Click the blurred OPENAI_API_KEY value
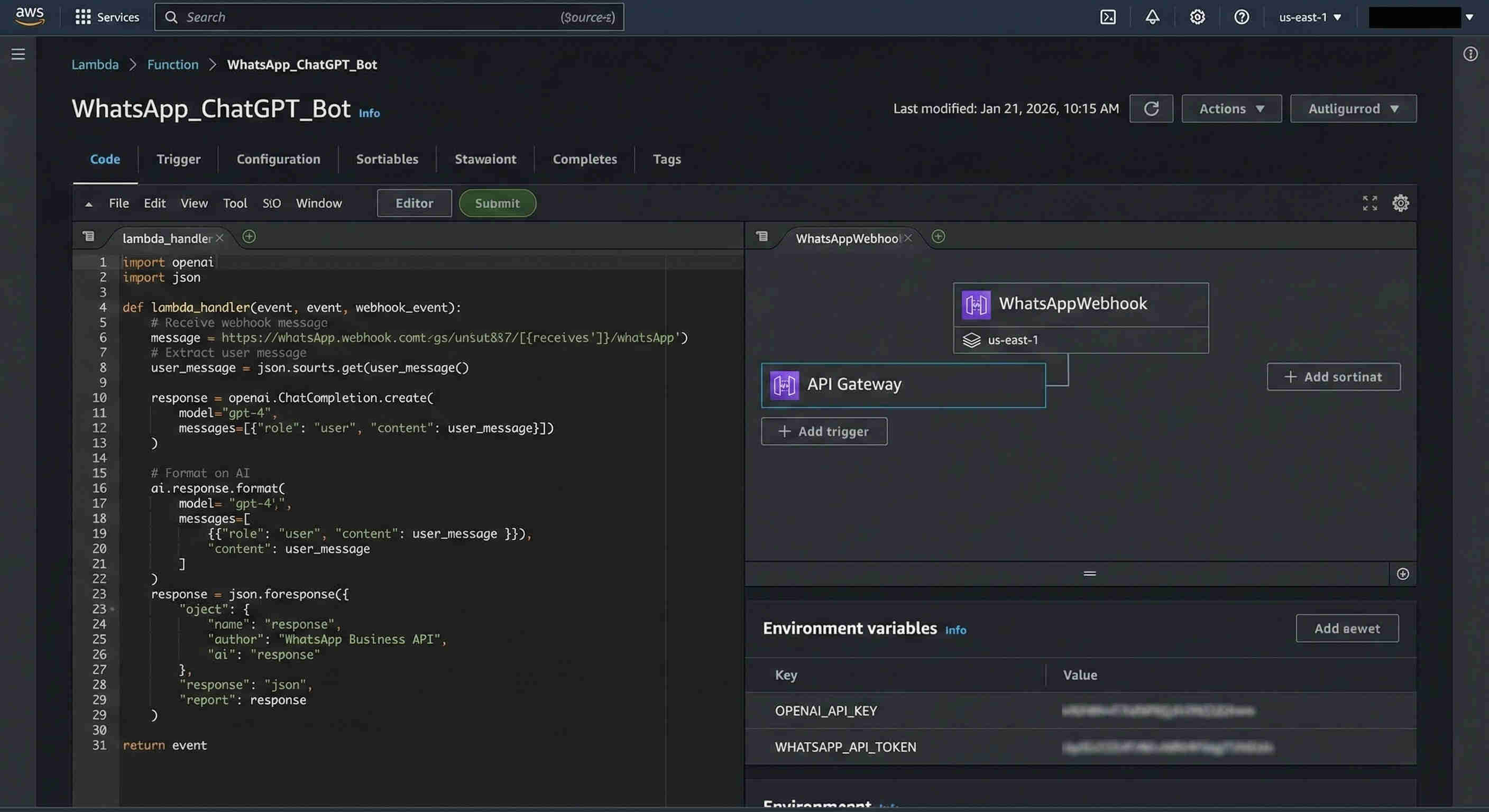 (x=1158, y=710)
